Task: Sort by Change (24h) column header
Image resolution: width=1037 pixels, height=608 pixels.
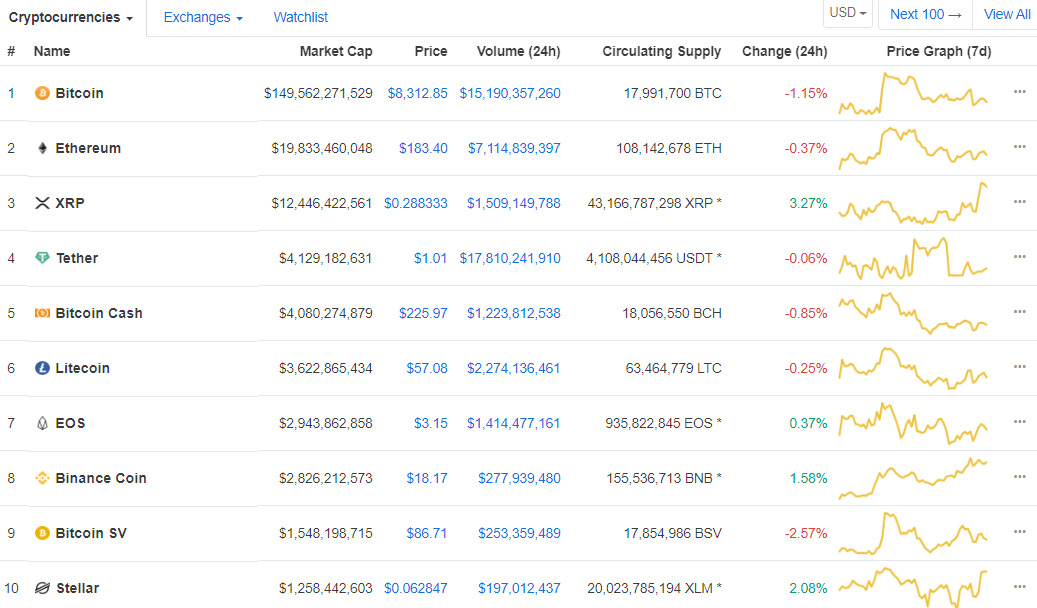Action: [784, 51]
